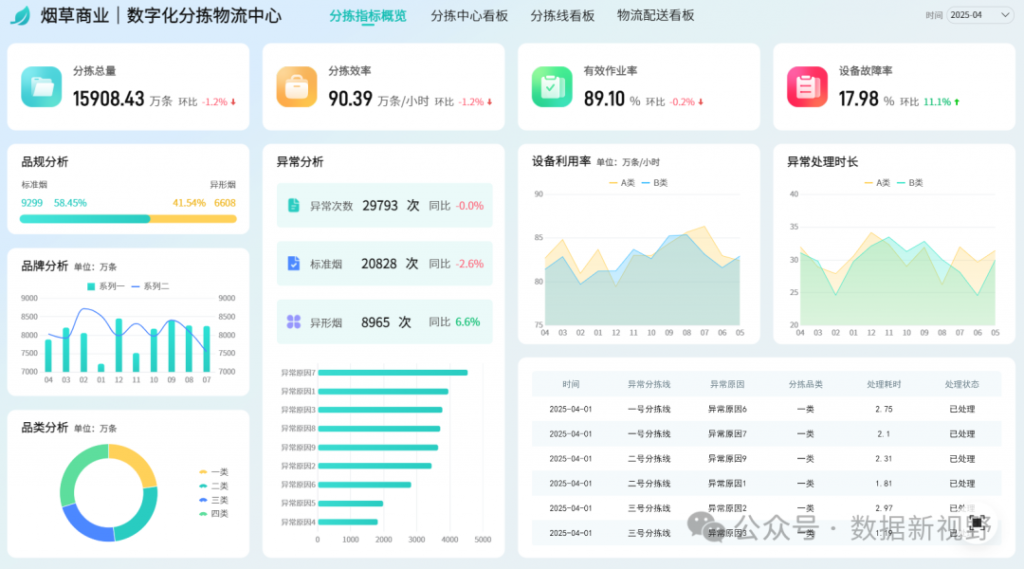Toggle 系列一 legend in 品牌分析 chart
Screen dimensions: 1024x569
pyautogui.click(x=106, y=287)
